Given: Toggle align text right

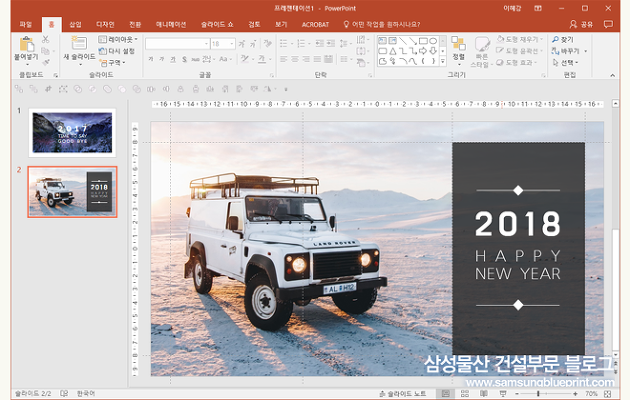Looking at the screenshot, I should pyautogui.click(x=306, y=59).
